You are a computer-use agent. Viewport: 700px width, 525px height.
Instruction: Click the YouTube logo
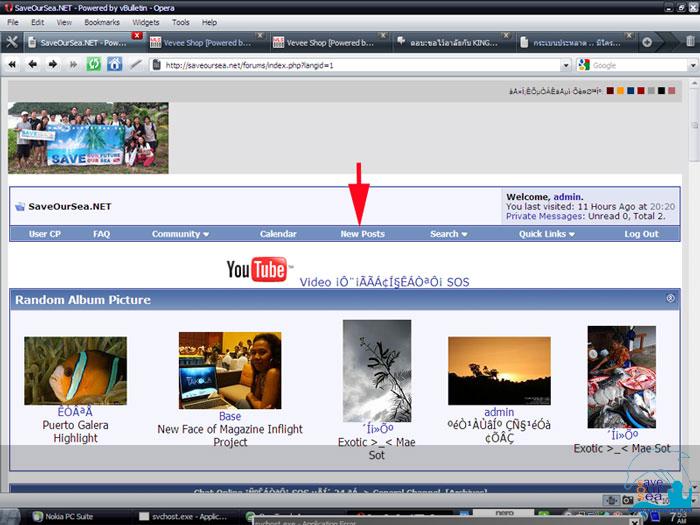(x=258, y=269)
